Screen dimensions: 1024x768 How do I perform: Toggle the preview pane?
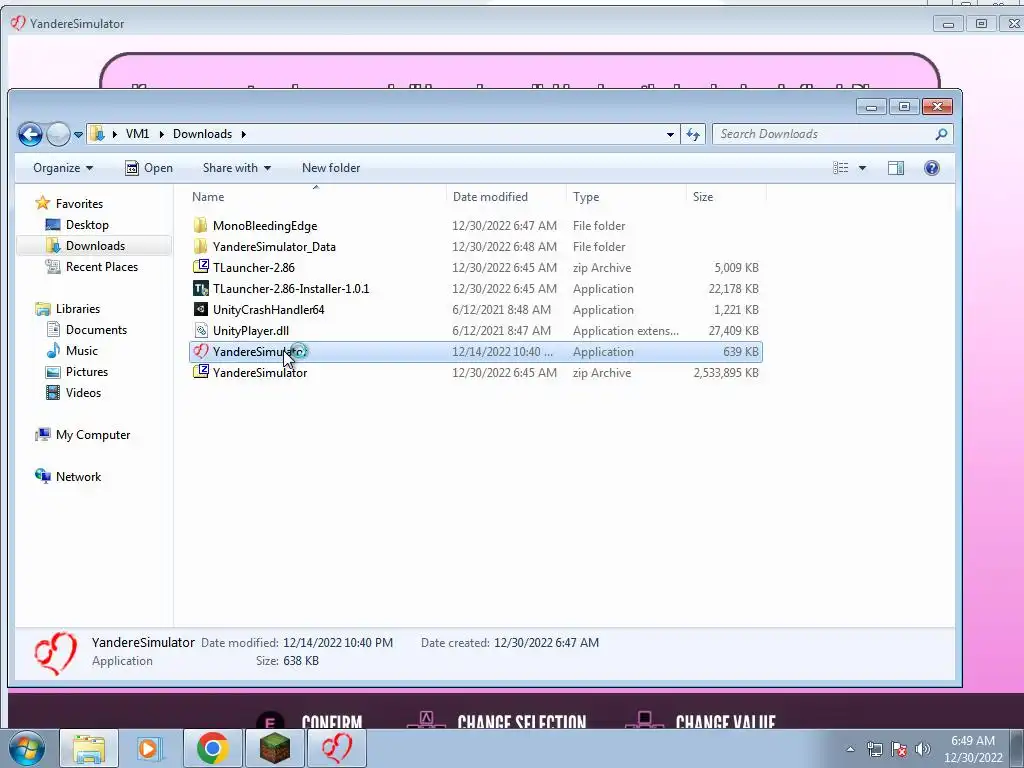896,168
